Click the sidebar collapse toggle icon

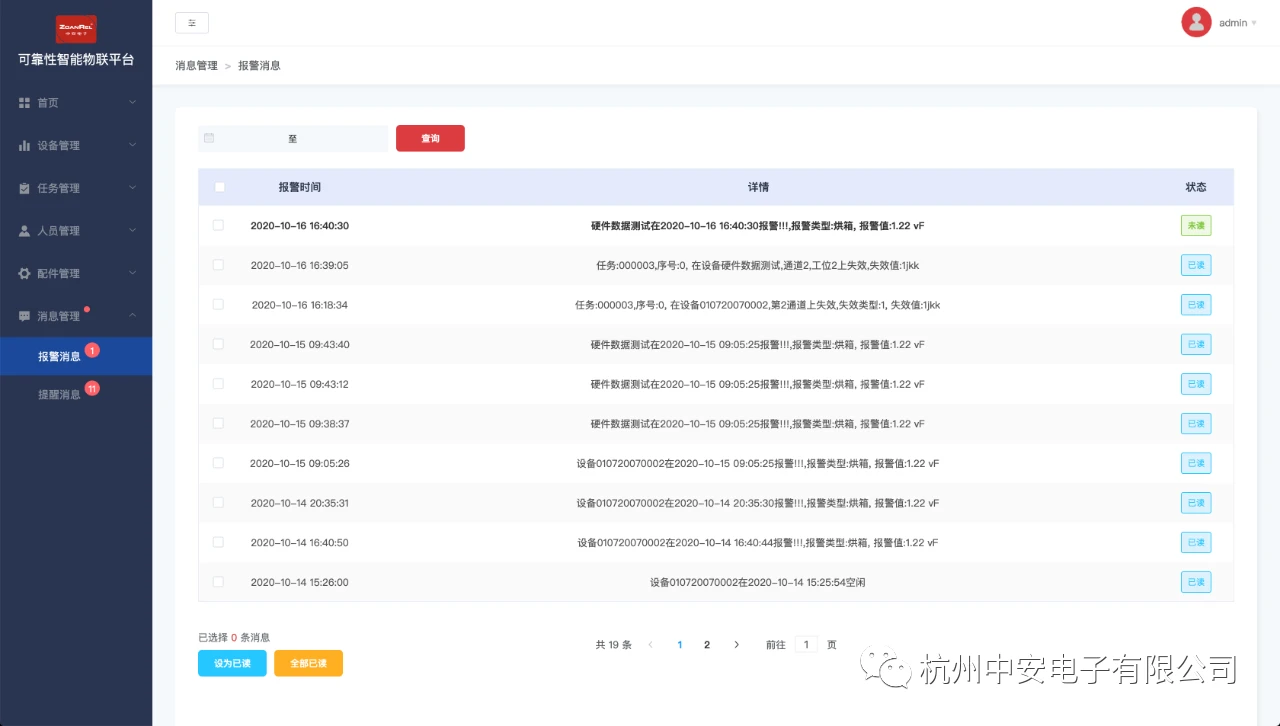(x=192, y=23)
